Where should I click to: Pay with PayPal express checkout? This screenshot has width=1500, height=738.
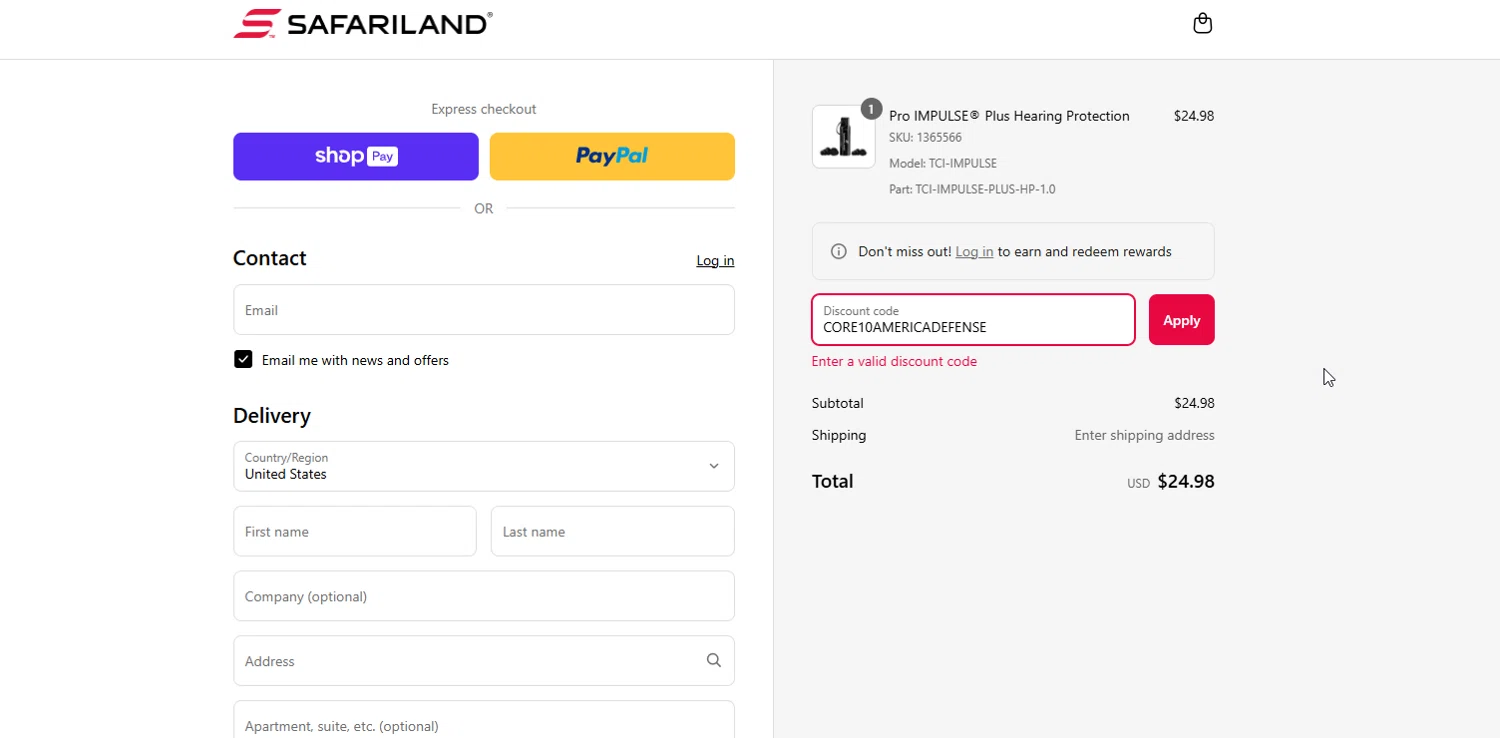pos(612,156)
